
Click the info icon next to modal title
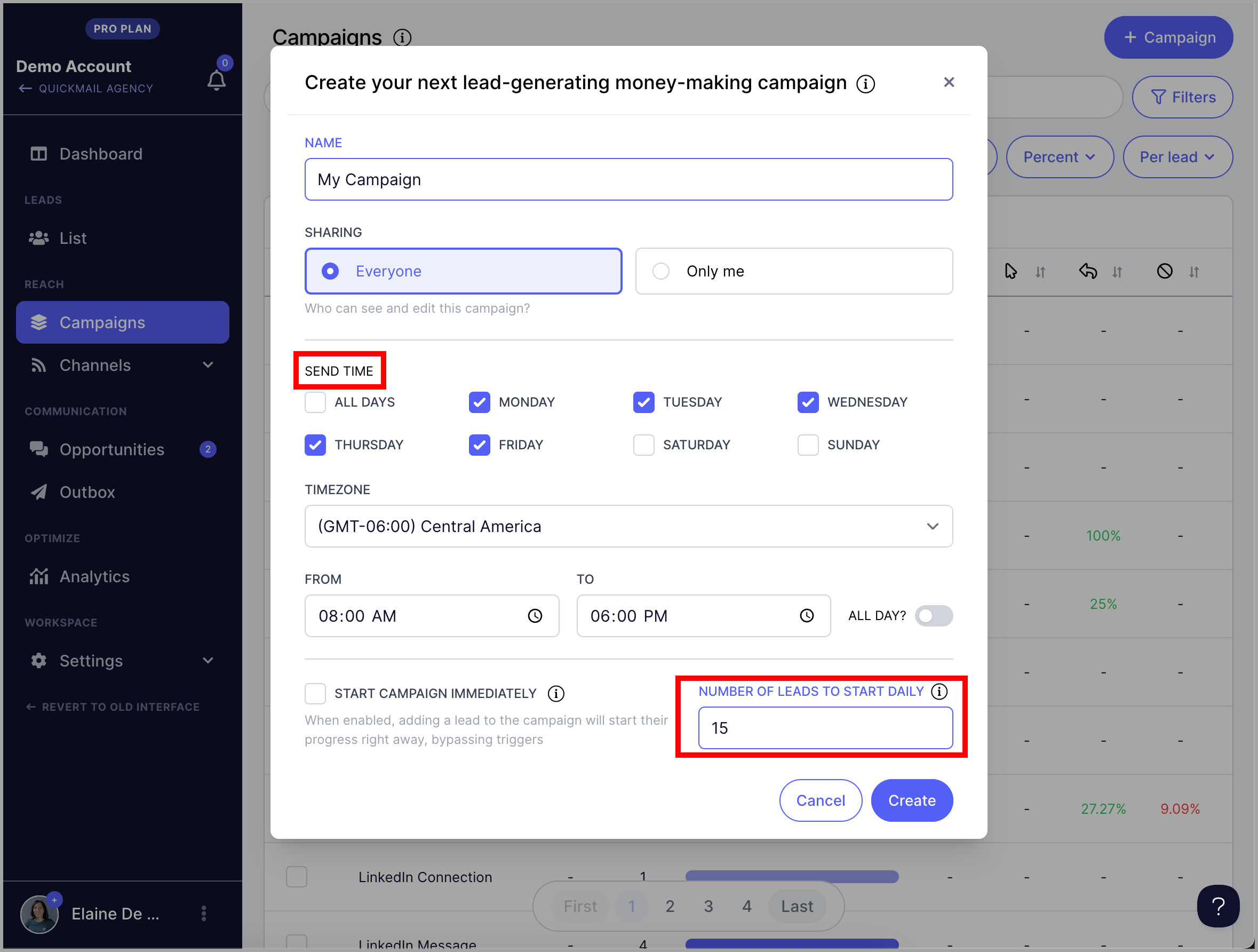(x=865, y=84)
